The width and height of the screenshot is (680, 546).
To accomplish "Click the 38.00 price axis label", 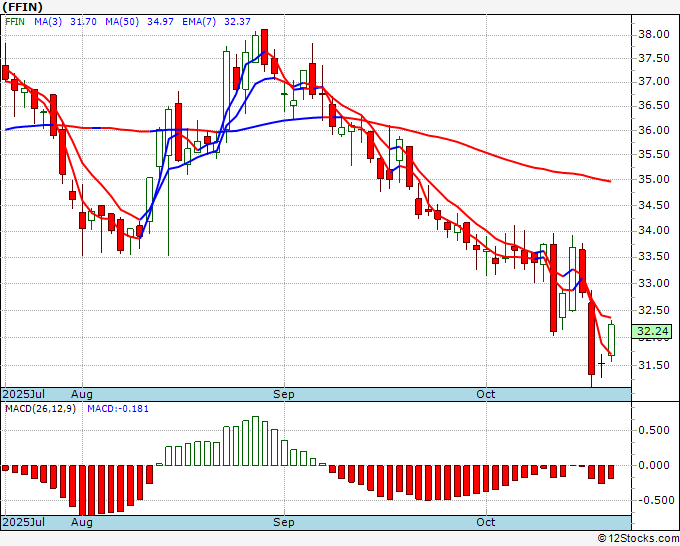I will point(654,34).
